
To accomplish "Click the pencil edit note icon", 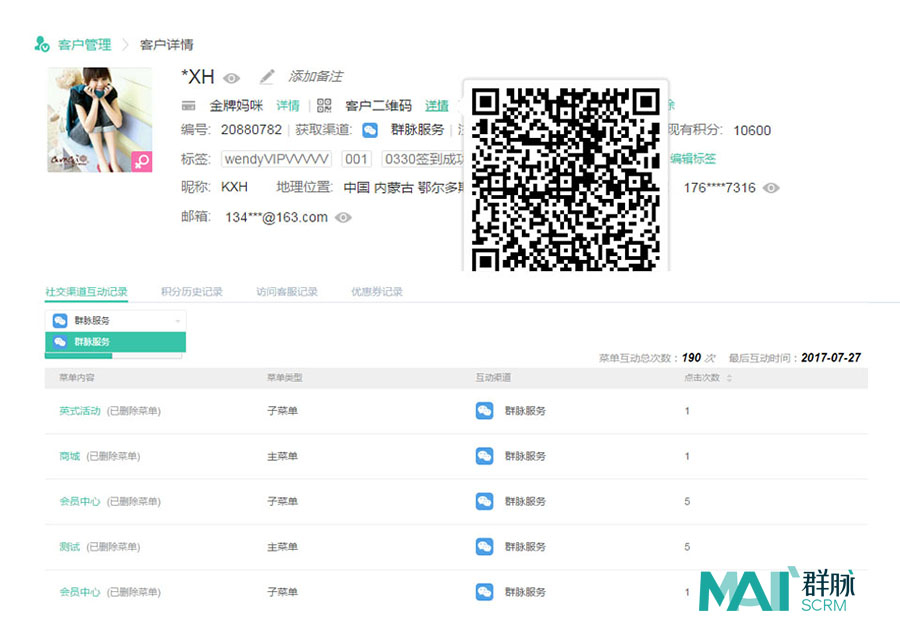I will (x=266, y=76).
